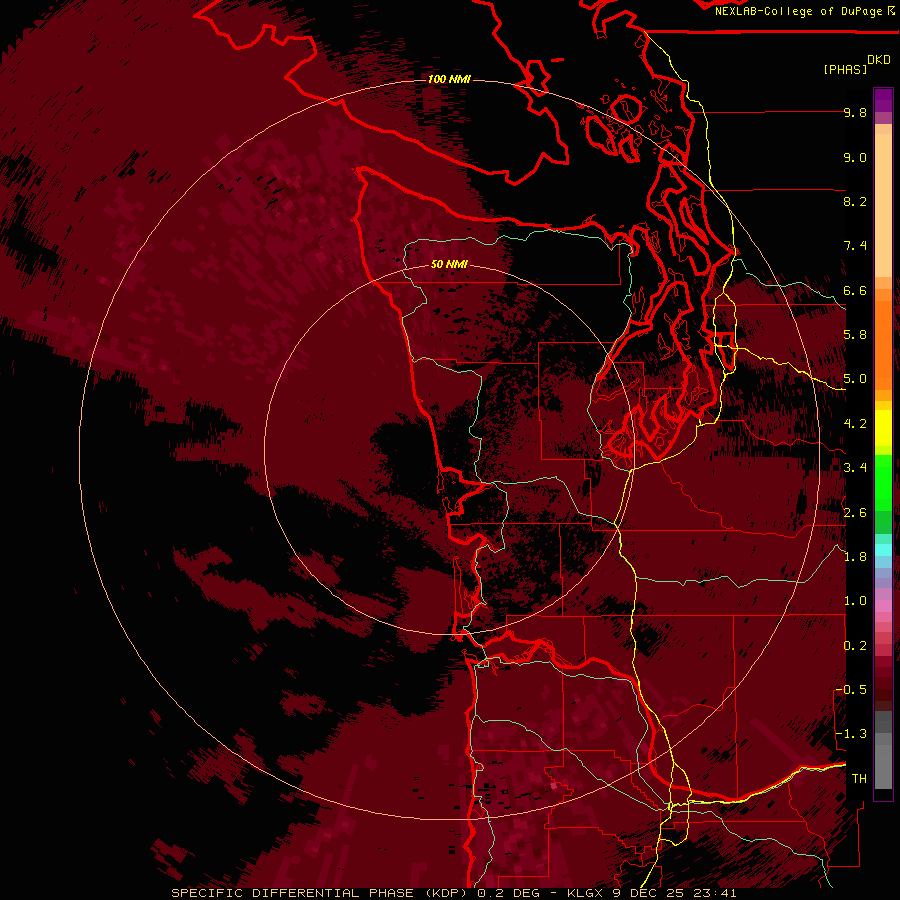This screenshot has height=900, width=900.
Task: Click the -1.3 value on color scale
Action: pyautogui.click(x=852, y=734)
